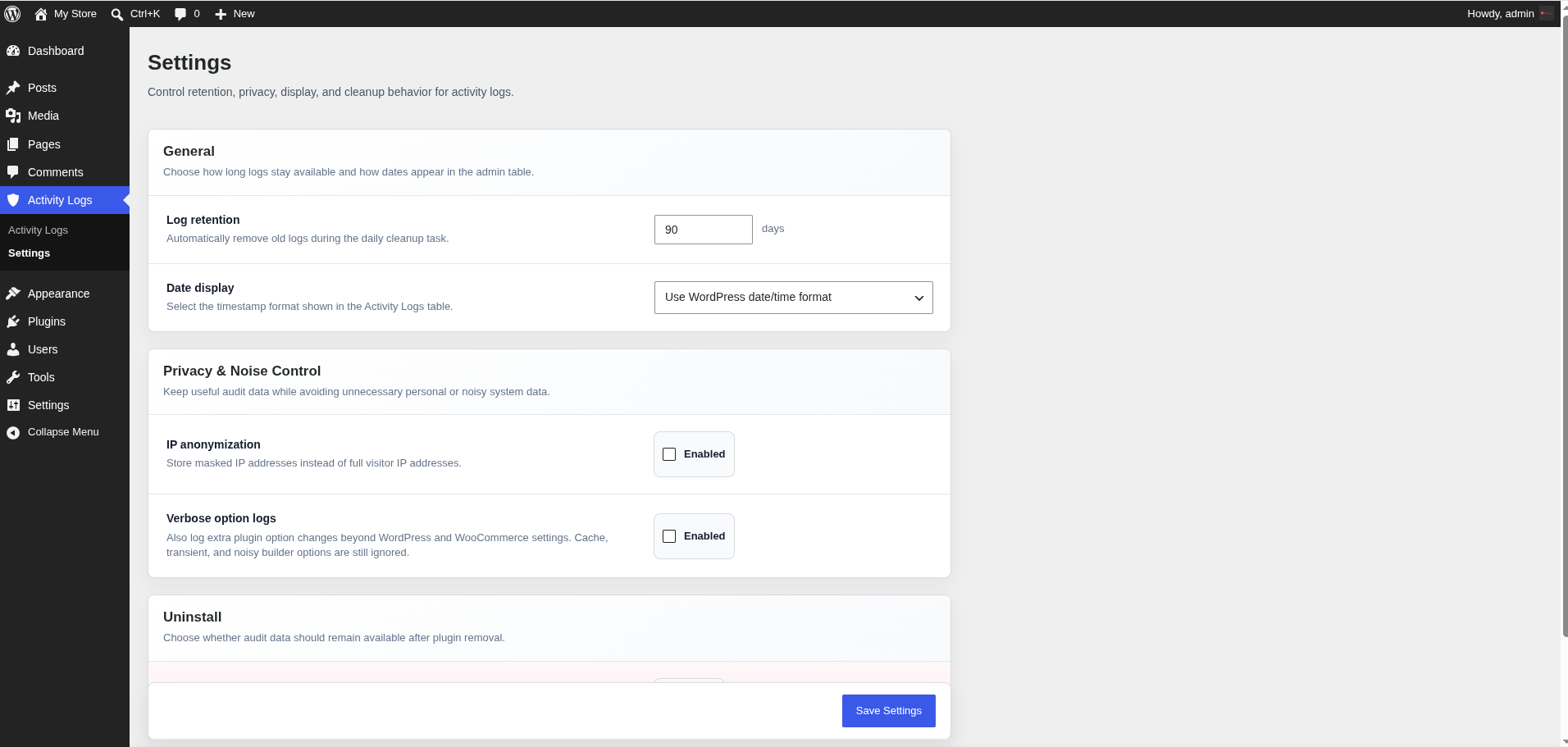Screen dimensions: 1568x747
Task: Click the Pages icon in sidebar
Action: 13,144
